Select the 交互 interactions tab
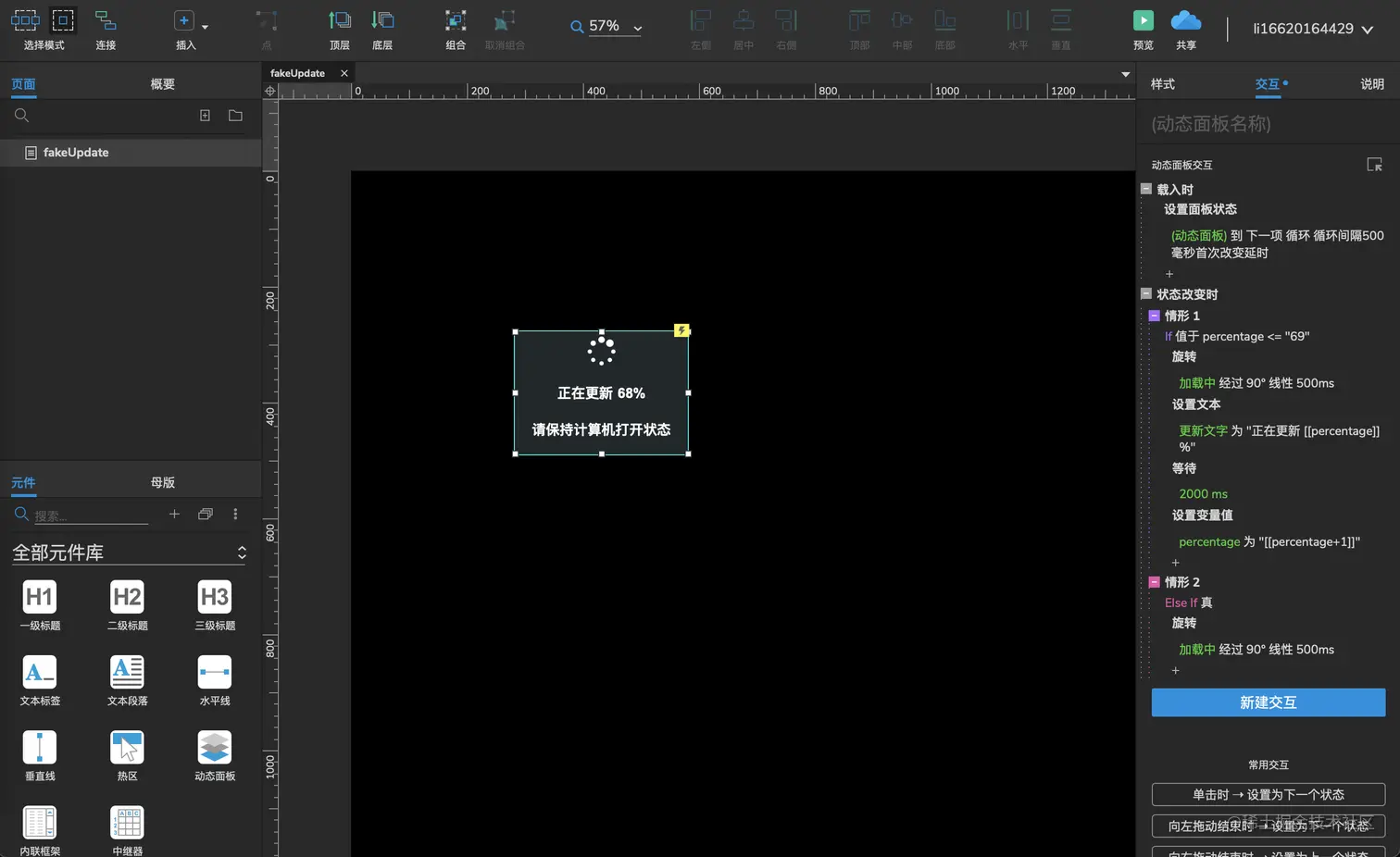The height and width of the screenshot is (857, 1400). [1268, 84]
